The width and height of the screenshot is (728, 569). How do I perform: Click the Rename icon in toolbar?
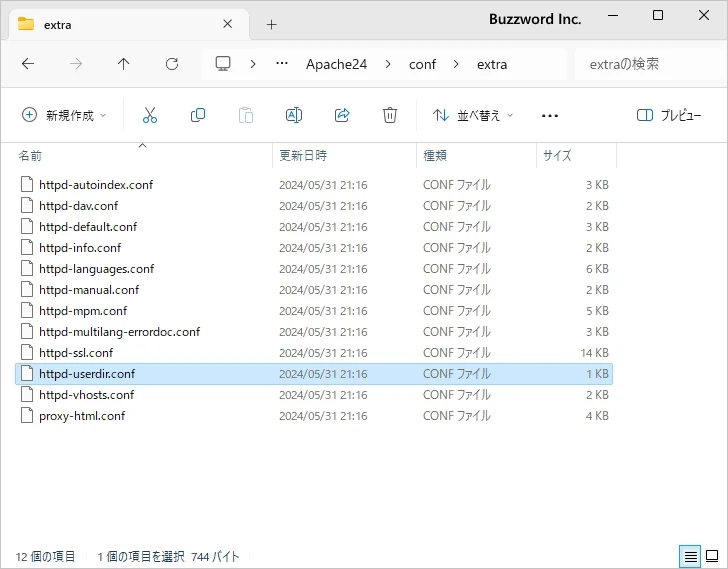tap(294, 115)
